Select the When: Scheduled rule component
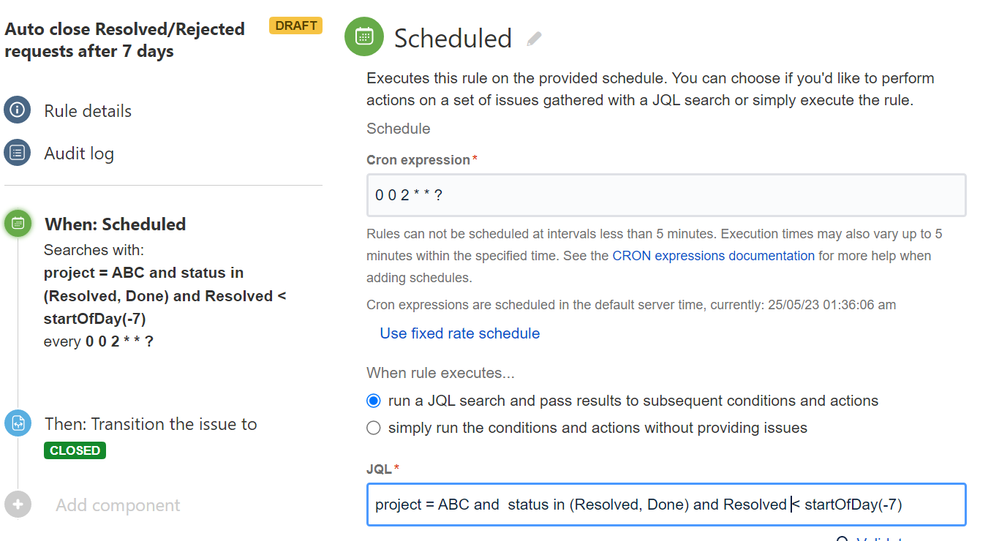This screenshot has height=541, width=999. pyautogui.click(x=115, y=224)
